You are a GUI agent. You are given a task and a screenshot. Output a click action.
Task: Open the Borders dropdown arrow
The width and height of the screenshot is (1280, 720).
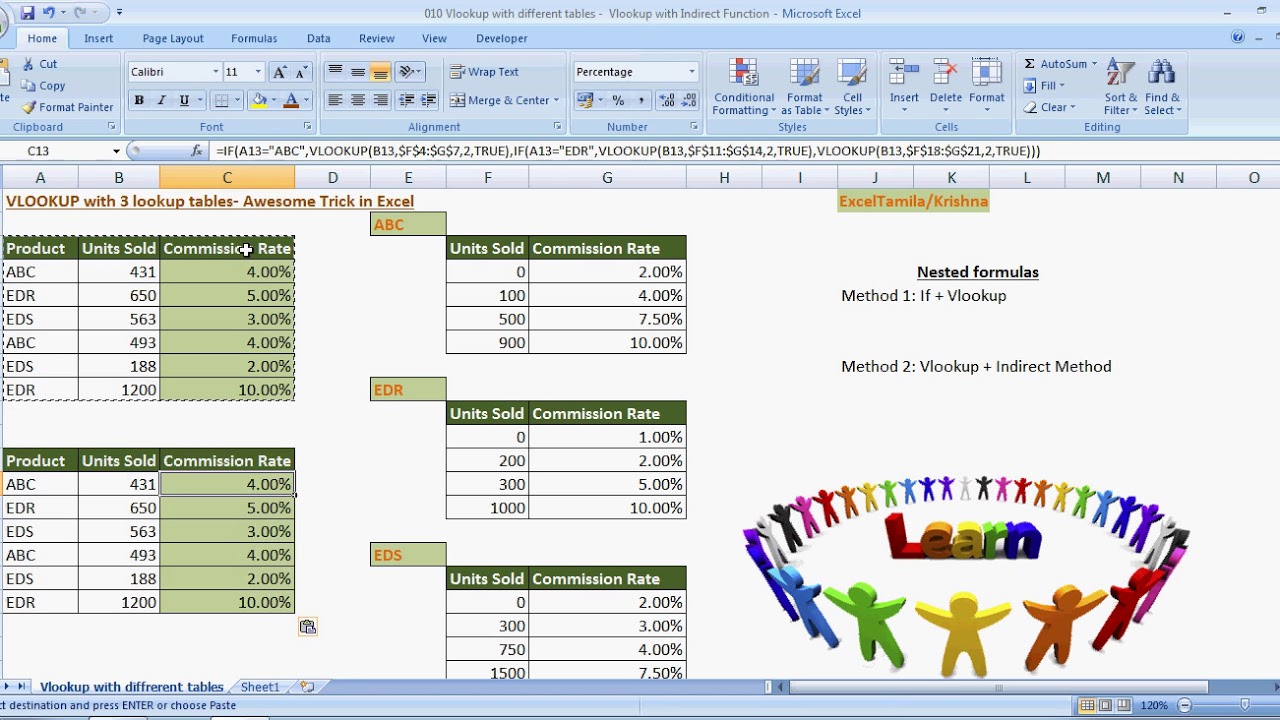click(237, 100)
